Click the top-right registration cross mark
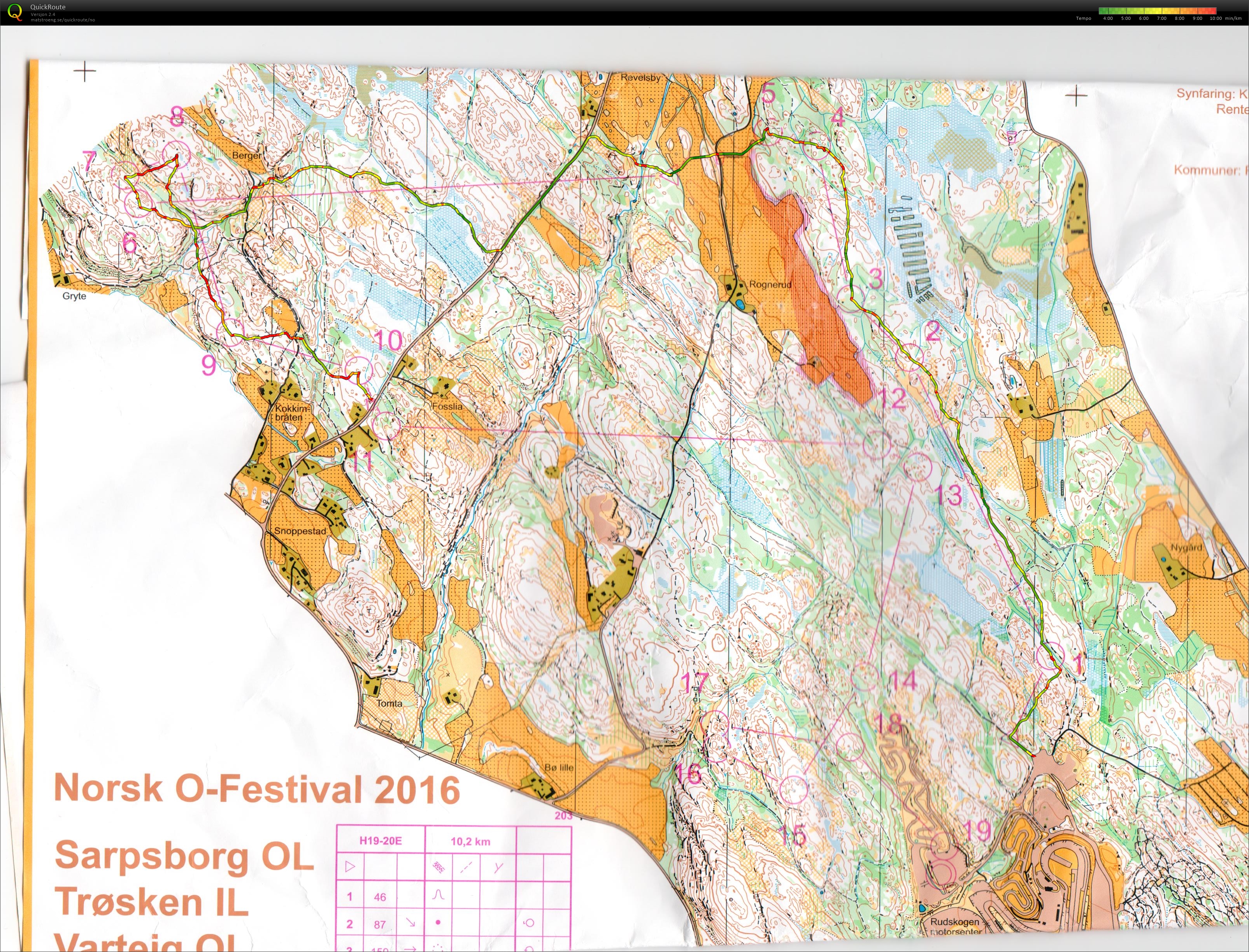 pos(1075,96)
